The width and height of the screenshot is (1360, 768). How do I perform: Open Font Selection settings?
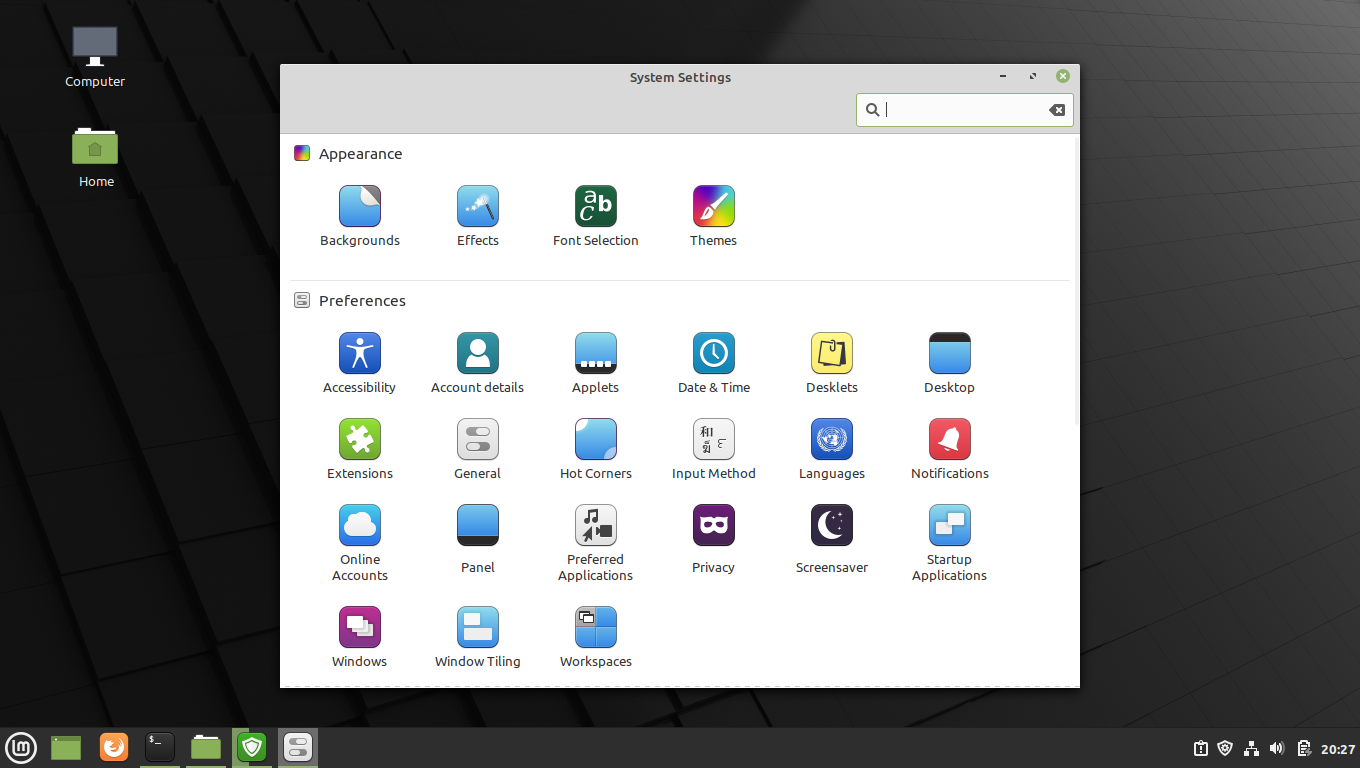coord(596,216)
